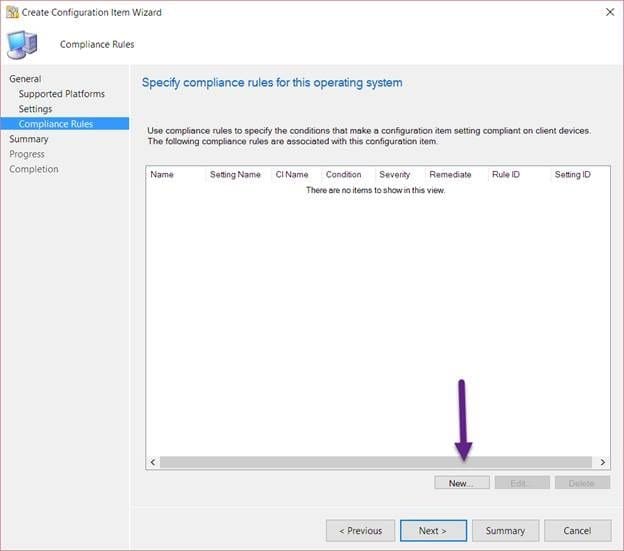This screenshot has height=551, width=624.
Task: Go back with the Previous button
Action: coord(360,531)
